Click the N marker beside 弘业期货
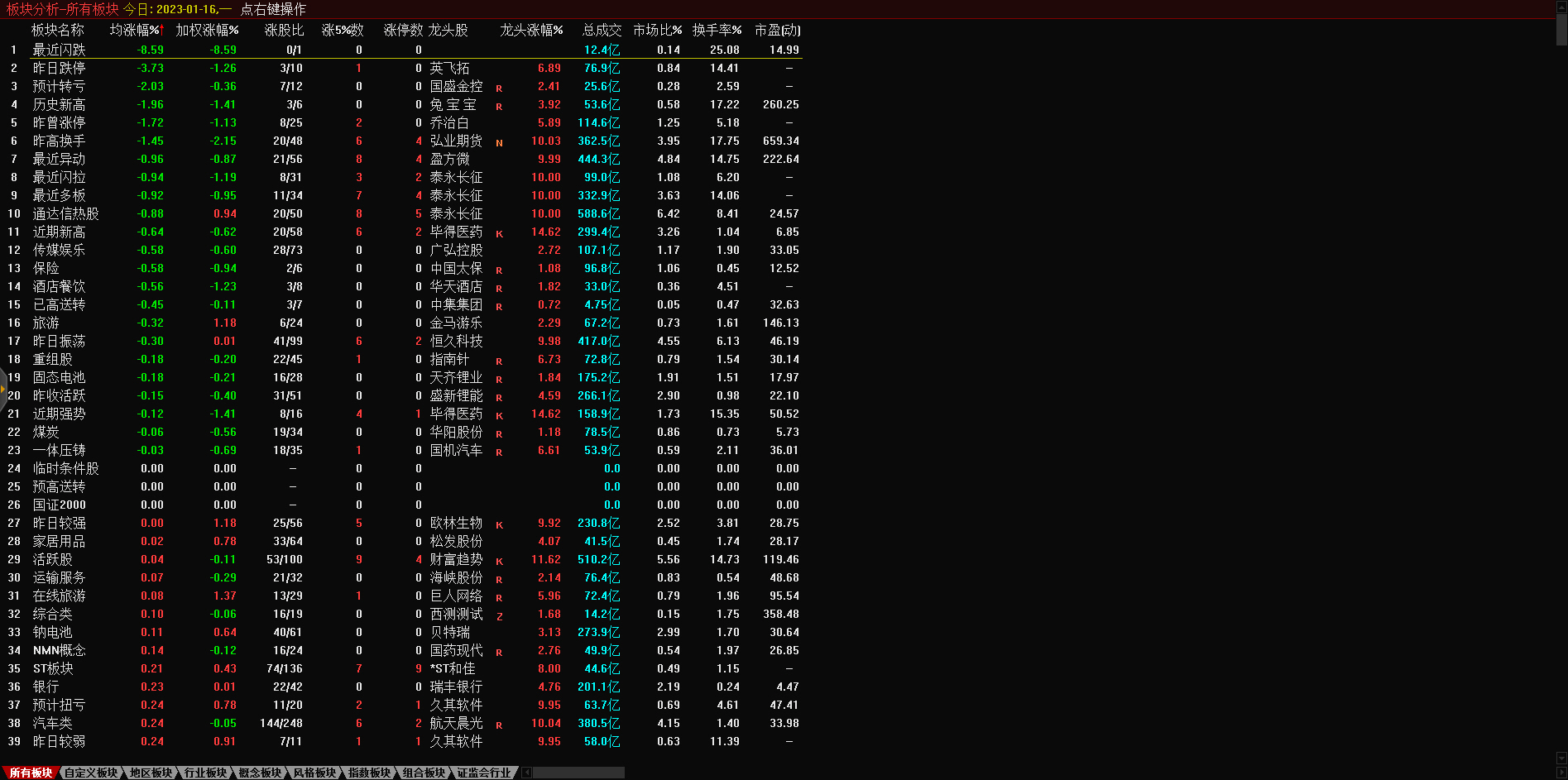Screen dimensions: 1568x780 pos(499,142)
